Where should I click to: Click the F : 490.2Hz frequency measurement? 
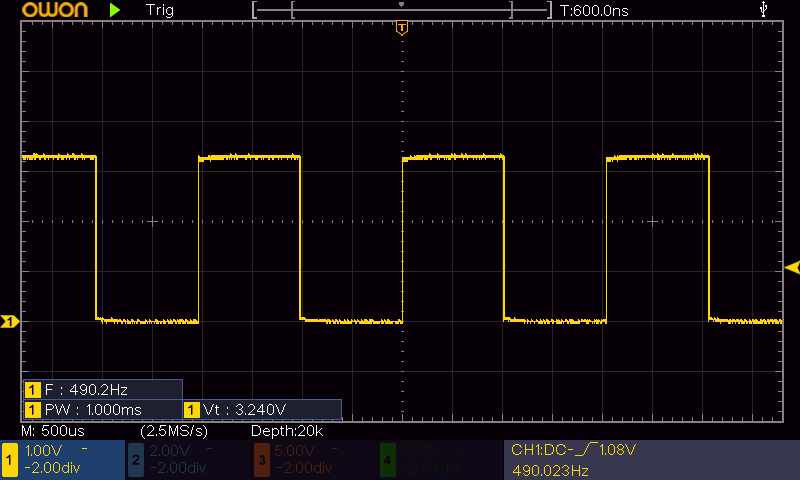[x=102, y=389]
